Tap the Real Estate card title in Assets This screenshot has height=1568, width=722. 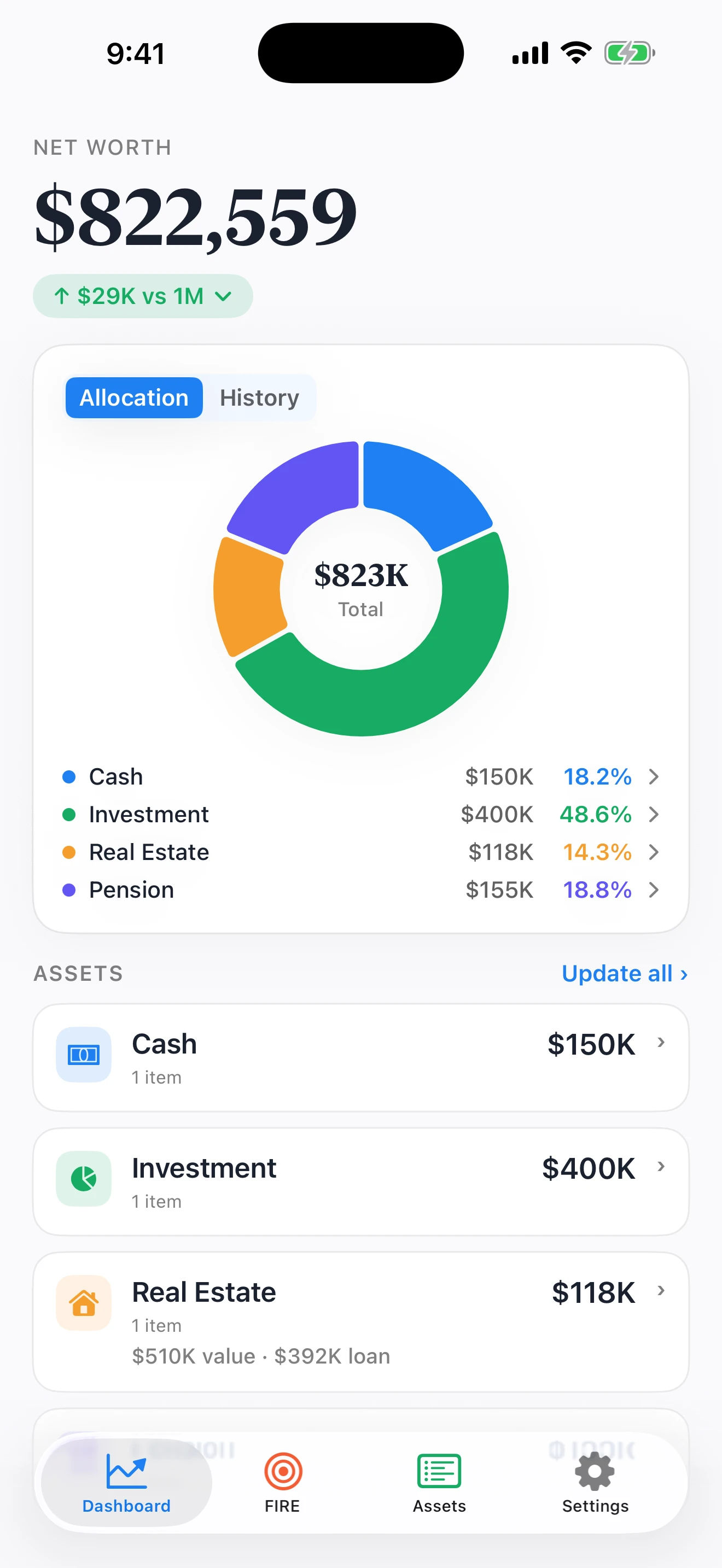click(x=204, y=1292)
